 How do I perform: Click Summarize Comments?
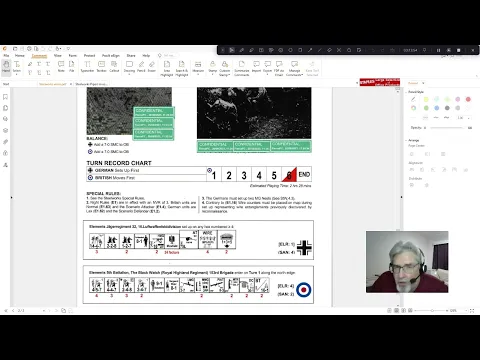242,68
